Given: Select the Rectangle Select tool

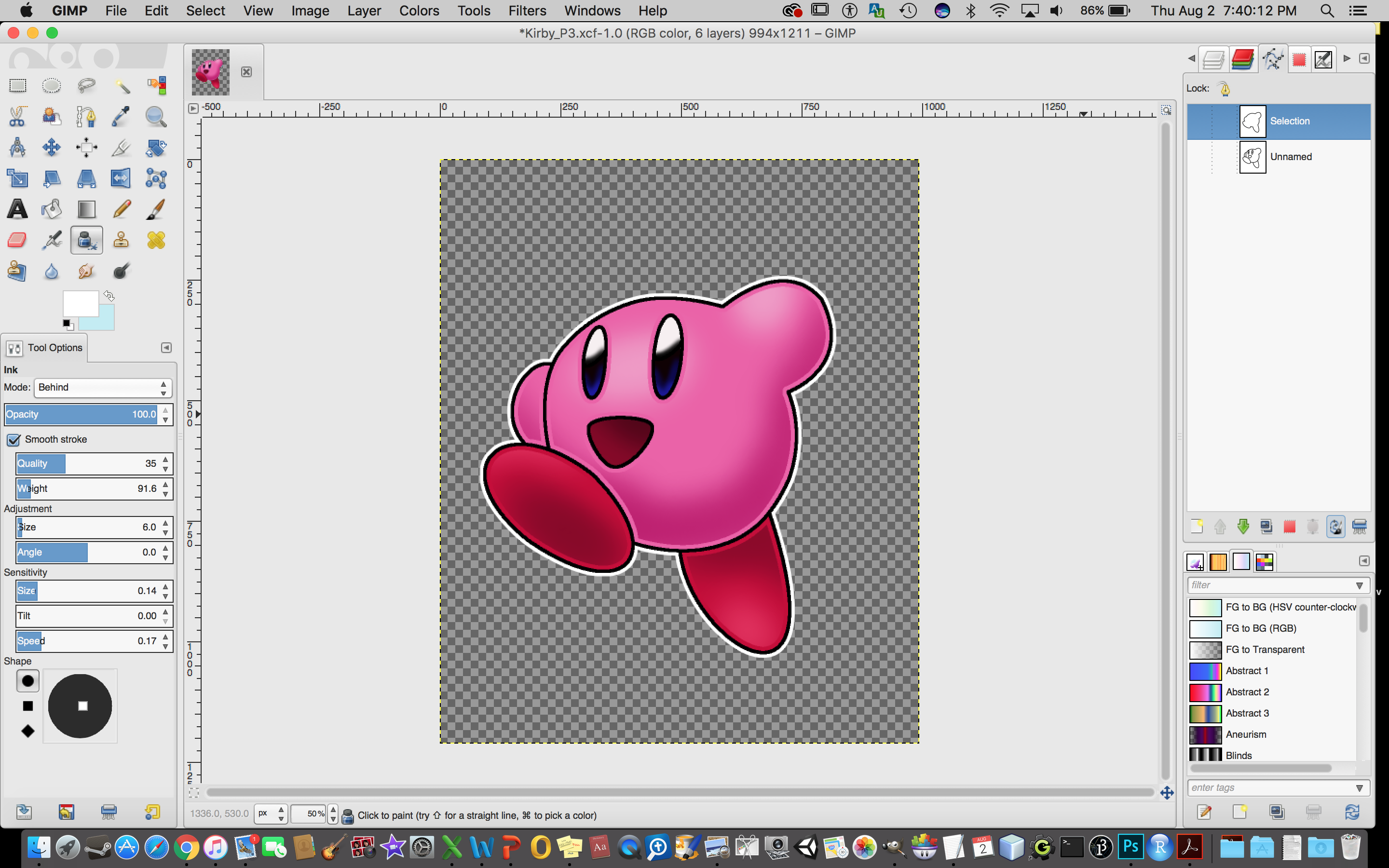Looking at the screenshot, I should coord(18,85).
